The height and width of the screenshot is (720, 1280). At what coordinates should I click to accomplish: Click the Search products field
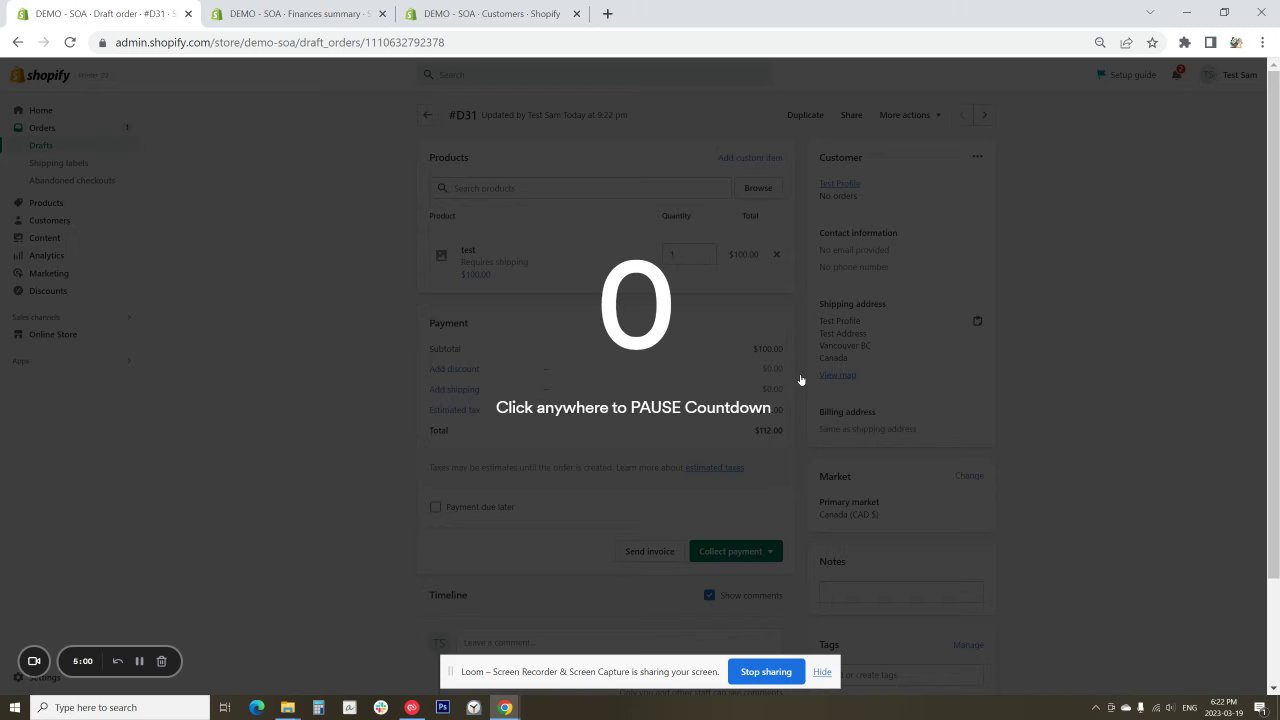pos(580,188)
